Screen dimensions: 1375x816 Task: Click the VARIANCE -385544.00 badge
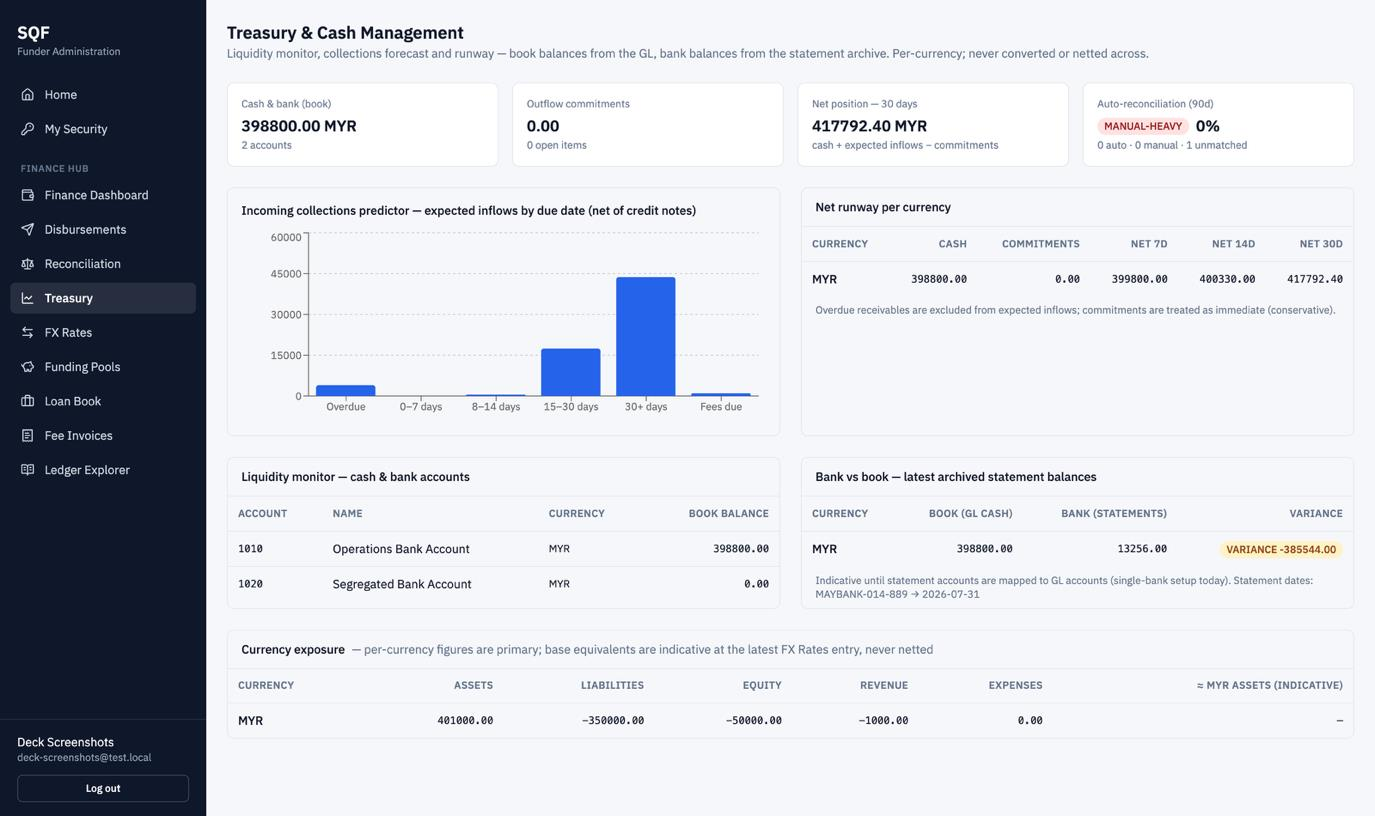(1281, 549)
